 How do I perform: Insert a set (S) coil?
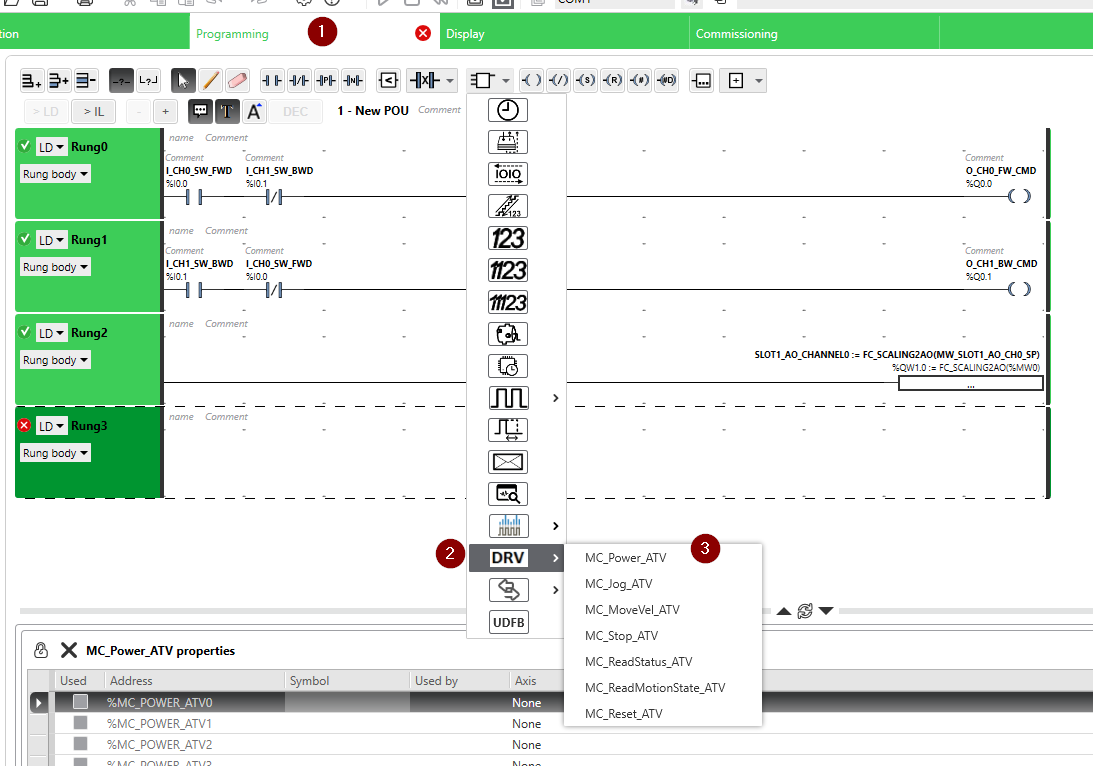[x=586, y=81]
